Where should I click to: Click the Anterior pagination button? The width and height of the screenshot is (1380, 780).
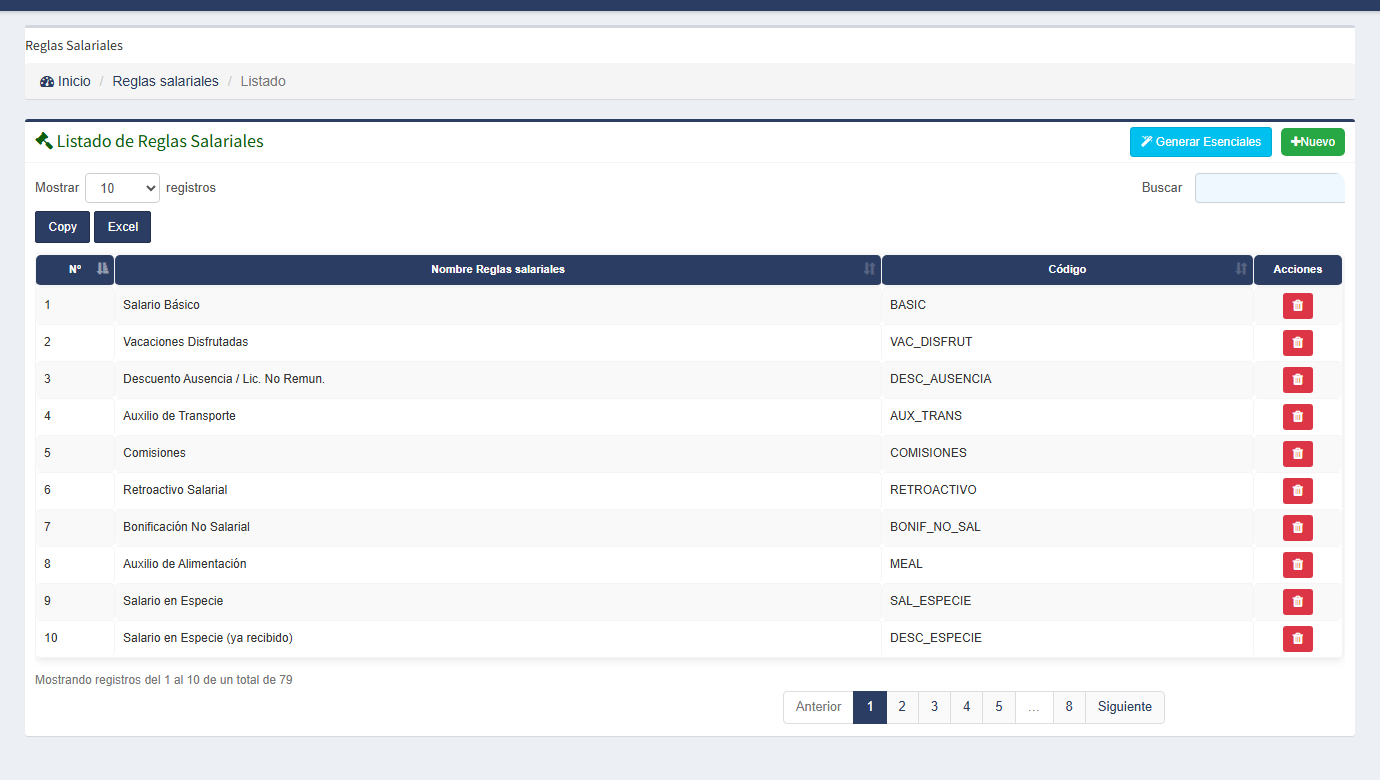click(818, 707)
